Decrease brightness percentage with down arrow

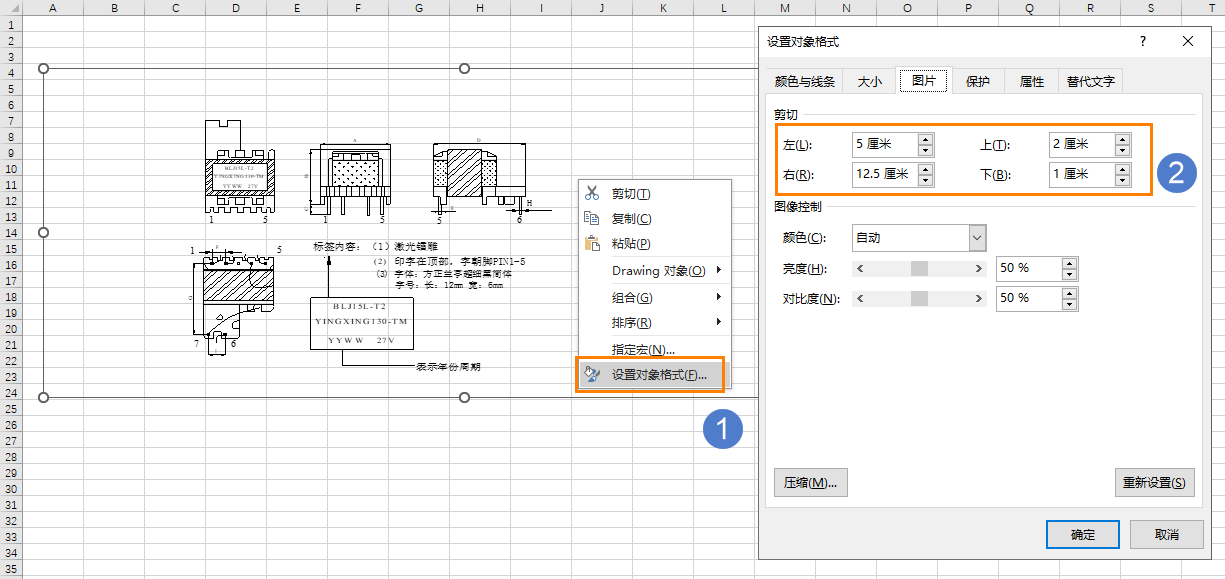[x=1070, y=274]
